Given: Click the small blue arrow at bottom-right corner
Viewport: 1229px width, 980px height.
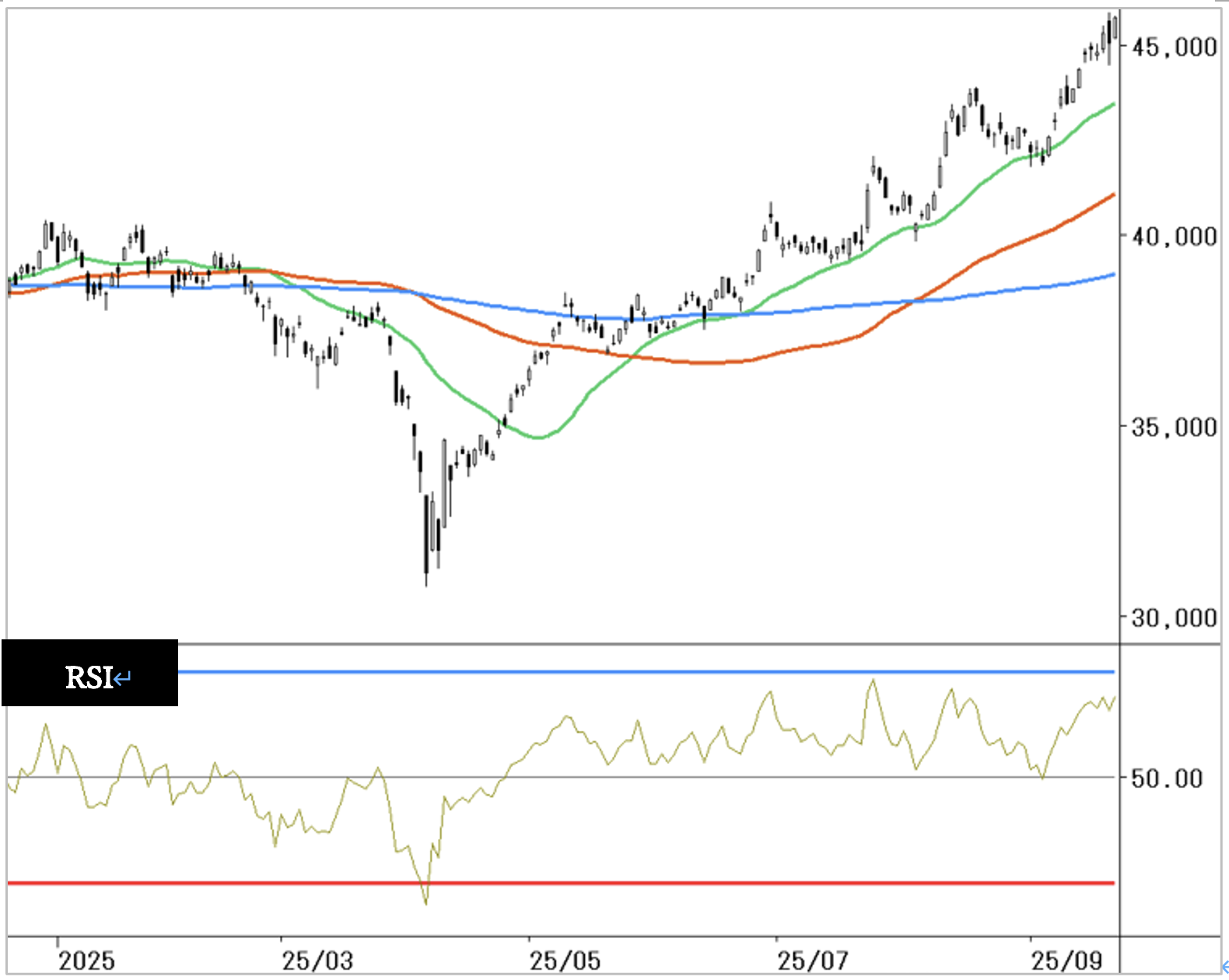Looking at the screenshot, I should coord(1224,967).
